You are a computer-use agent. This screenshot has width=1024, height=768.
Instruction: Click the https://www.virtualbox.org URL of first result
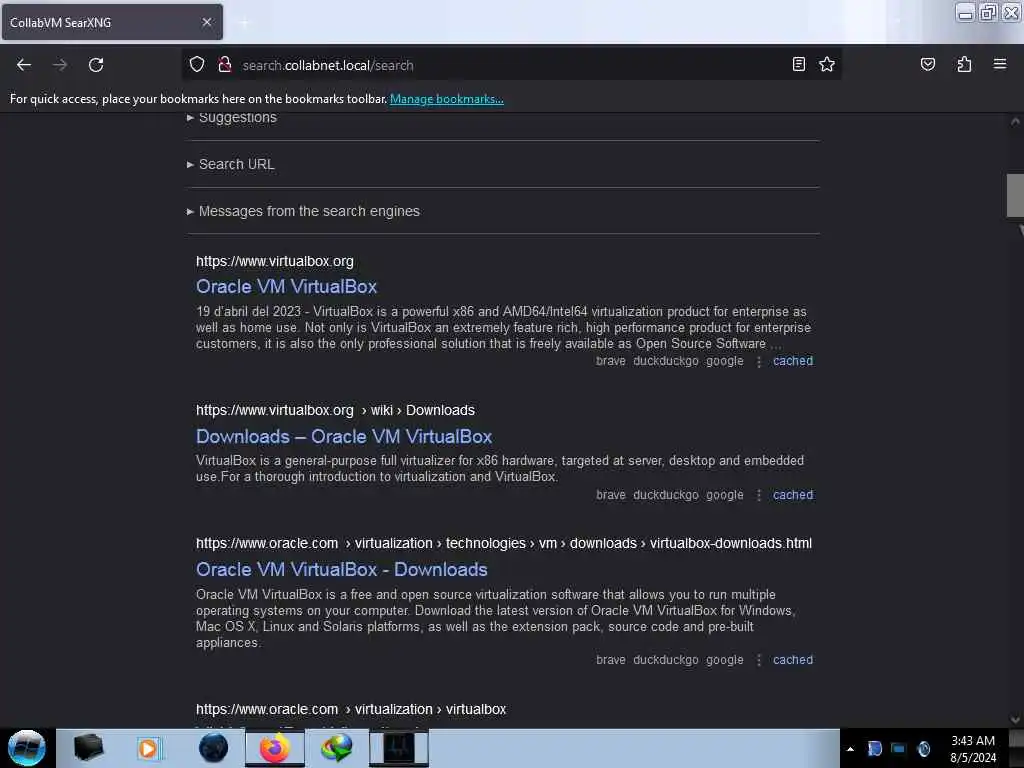point(275,261)
